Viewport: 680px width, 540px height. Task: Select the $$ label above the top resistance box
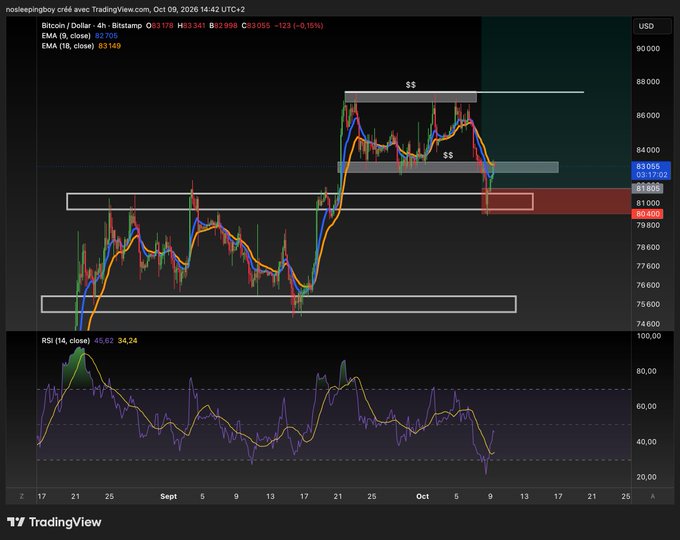point(411,85)
